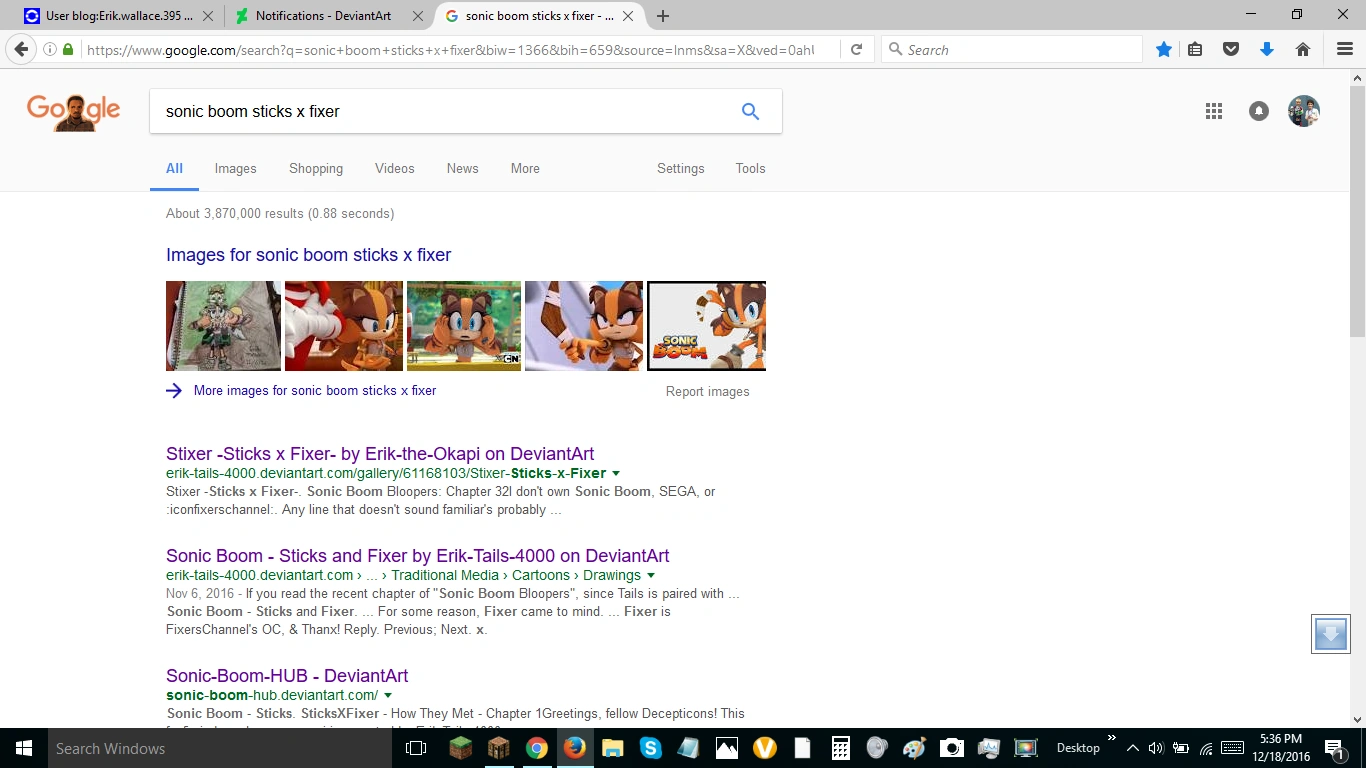Image resolution: width=1366 pixels, height=768 pixels.
Task: Open the Google apps grid icon
Action: click(1214, 112)
